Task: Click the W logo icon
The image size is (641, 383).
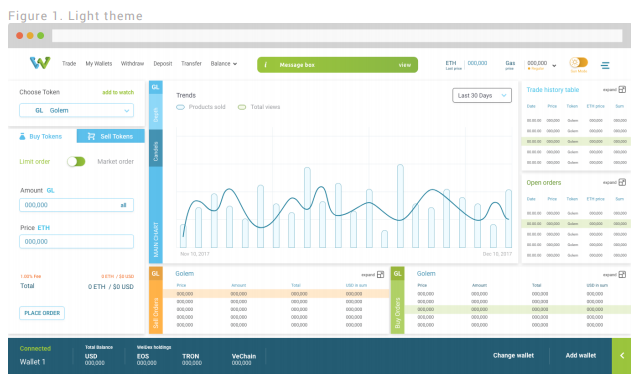Action: click(40, 63)
